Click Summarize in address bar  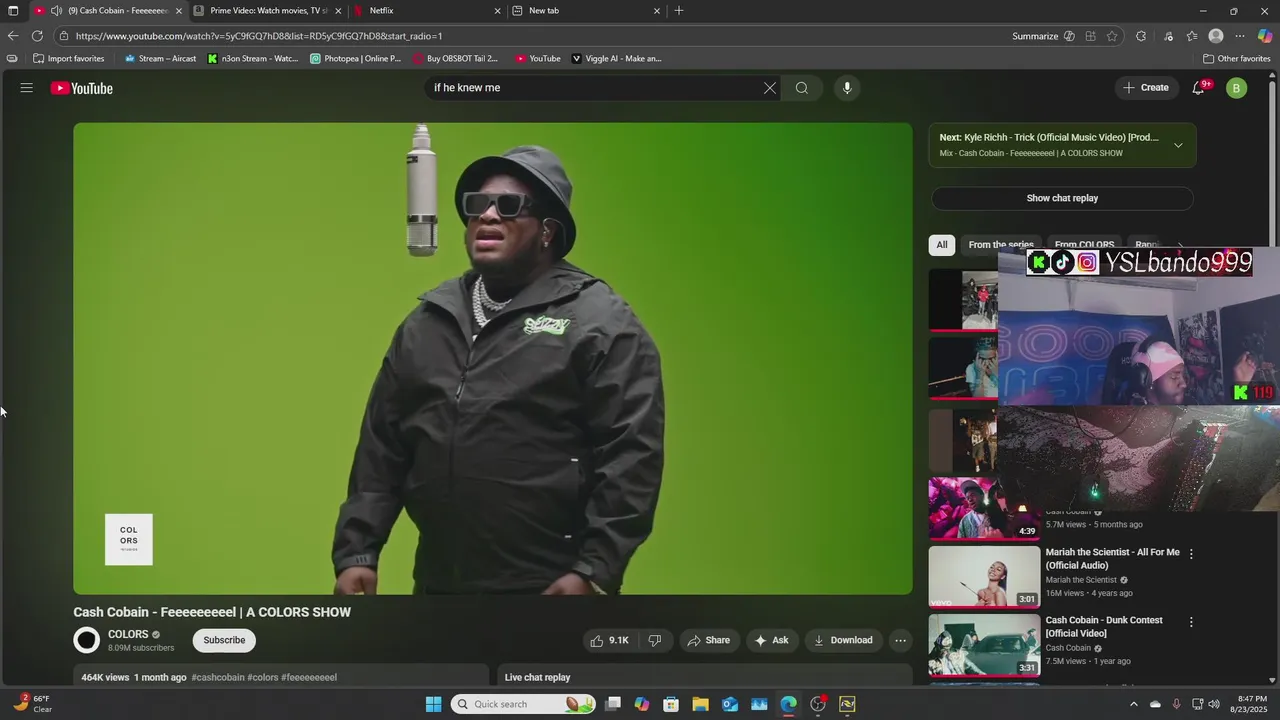click(1035, 36)
